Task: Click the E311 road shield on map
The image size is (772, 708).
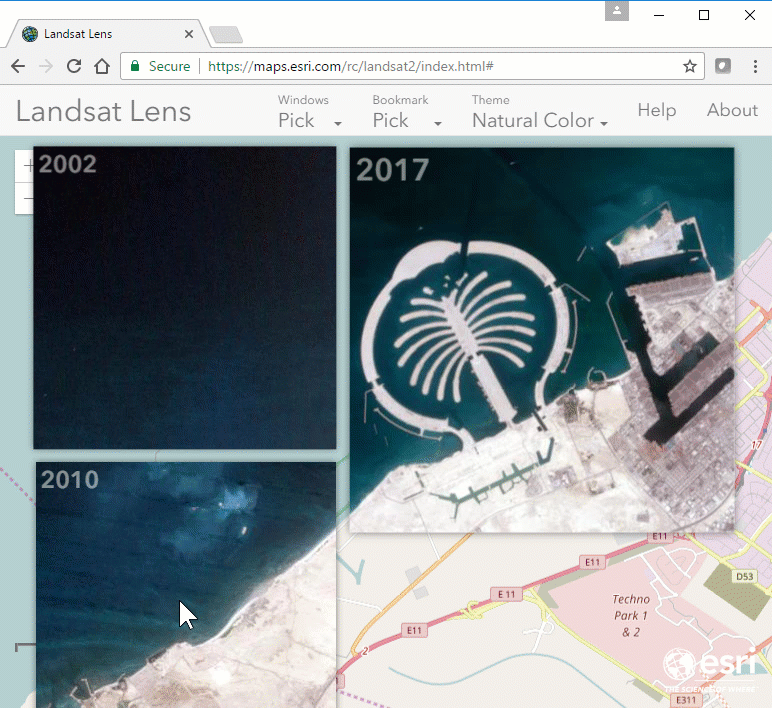Action: (x=686, y=700)
